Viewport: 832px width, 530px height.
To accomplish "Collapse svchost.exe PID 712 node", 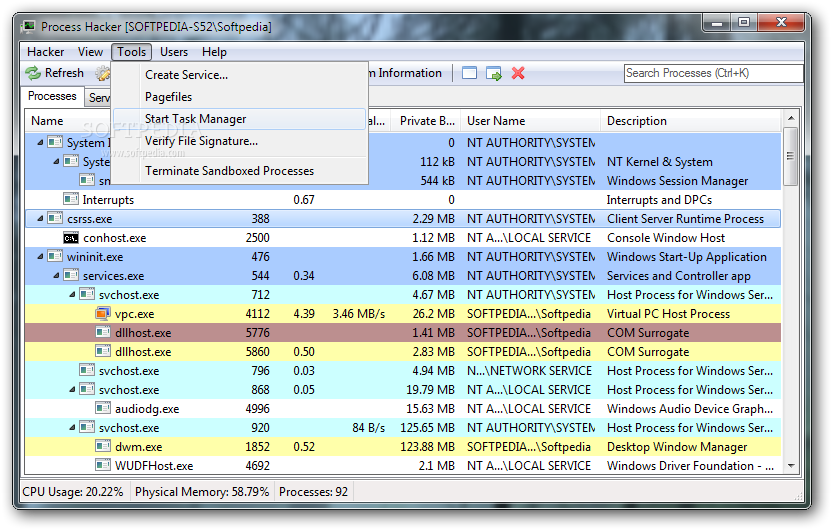I will 72,294.
